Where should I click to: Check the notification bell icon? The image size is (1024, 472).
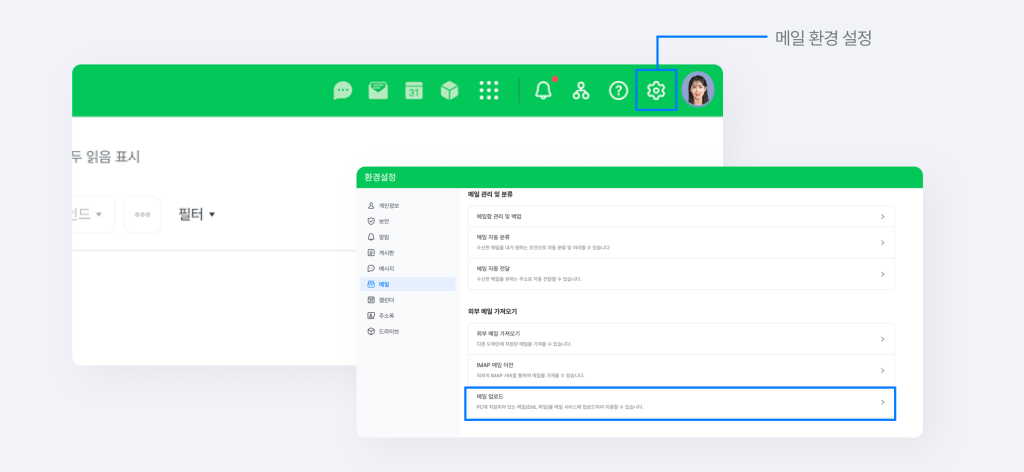(544, 90)
